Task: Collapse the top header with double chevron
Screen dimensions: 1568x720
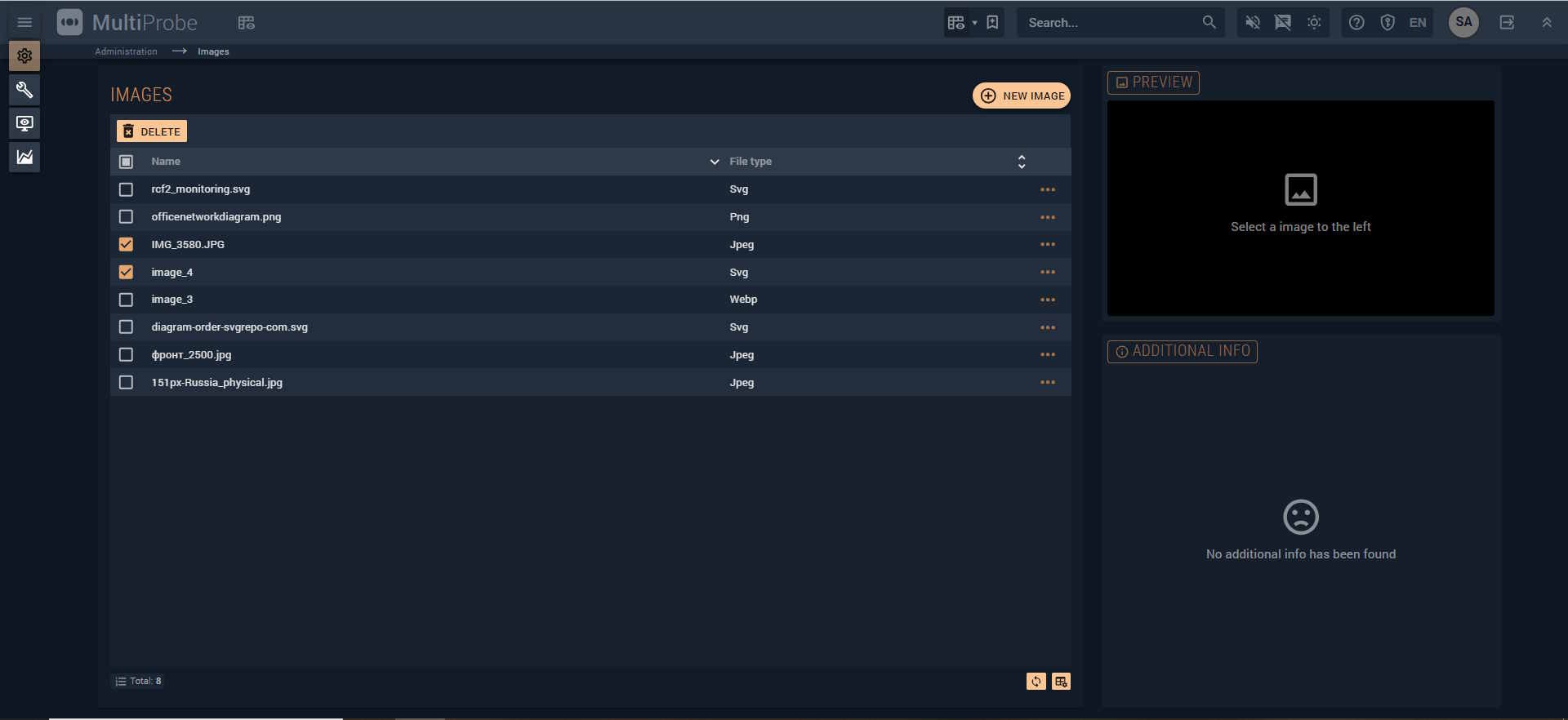Action: pos(1546,23)
